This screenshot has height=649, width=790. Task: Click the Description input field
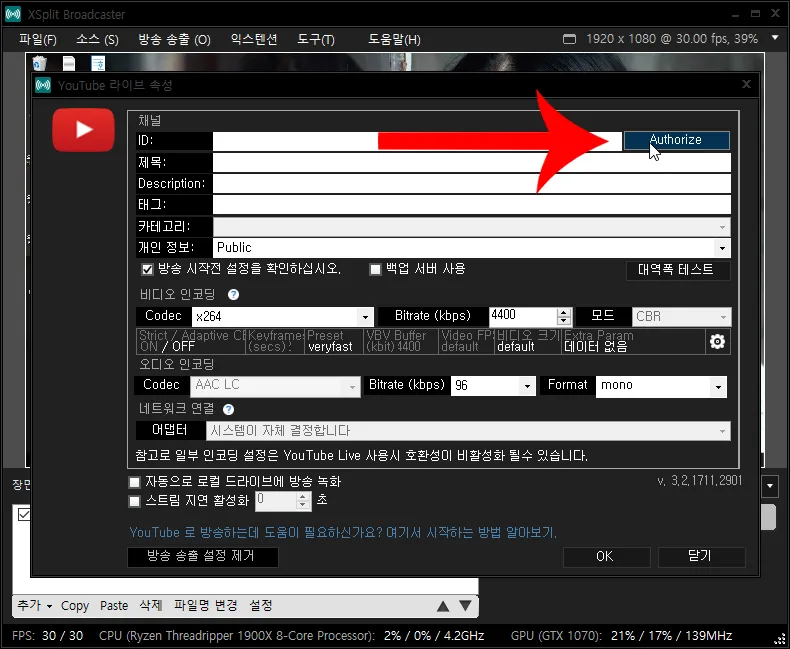pyautogui.click(x=472, y=183)
